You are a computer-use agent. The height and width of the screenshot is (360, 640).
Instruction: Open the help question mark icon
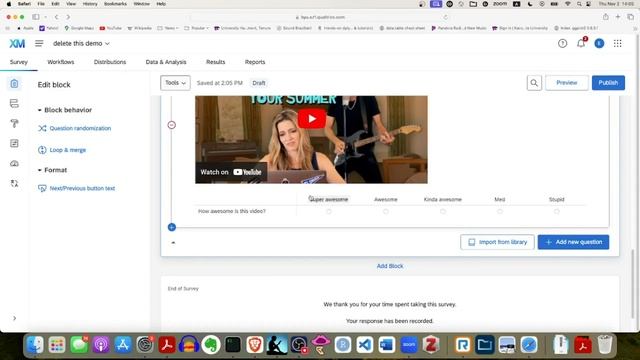tap(562, 43)
